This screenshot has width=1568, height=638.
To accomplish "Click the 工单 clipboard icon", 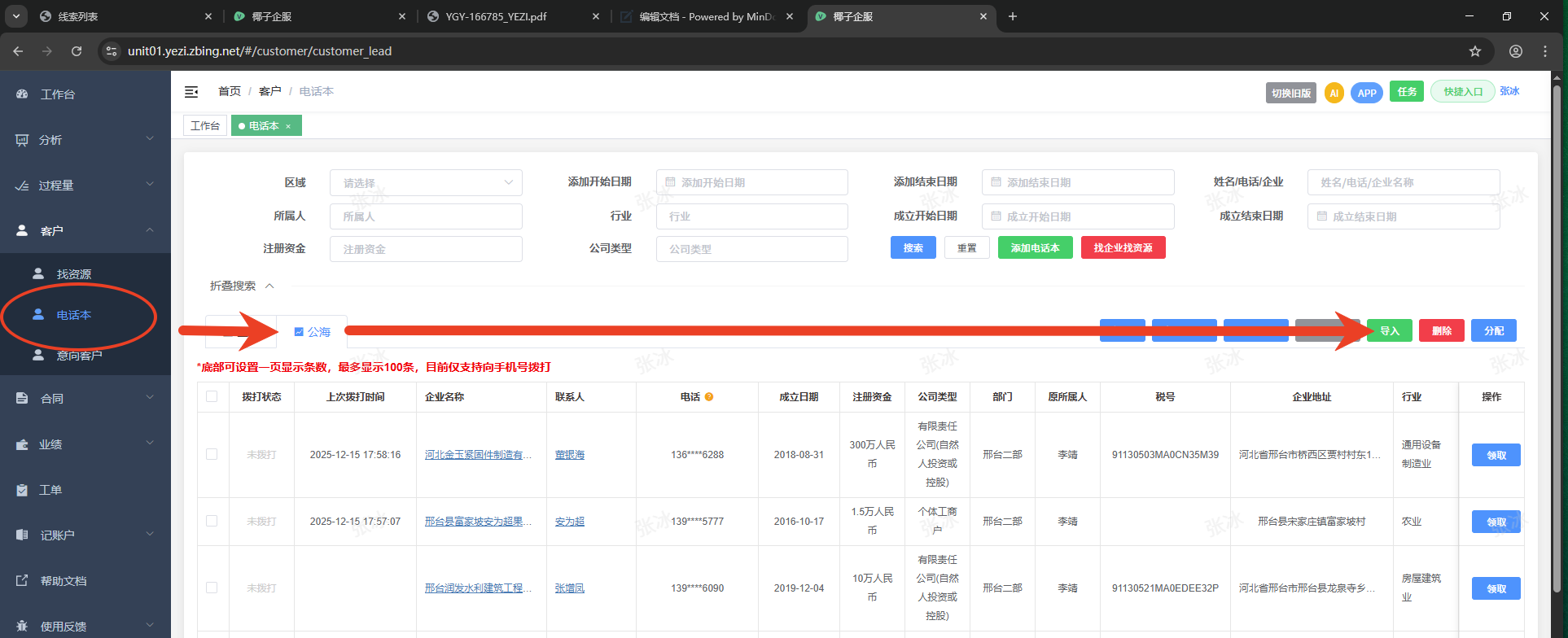I will 22,490.
